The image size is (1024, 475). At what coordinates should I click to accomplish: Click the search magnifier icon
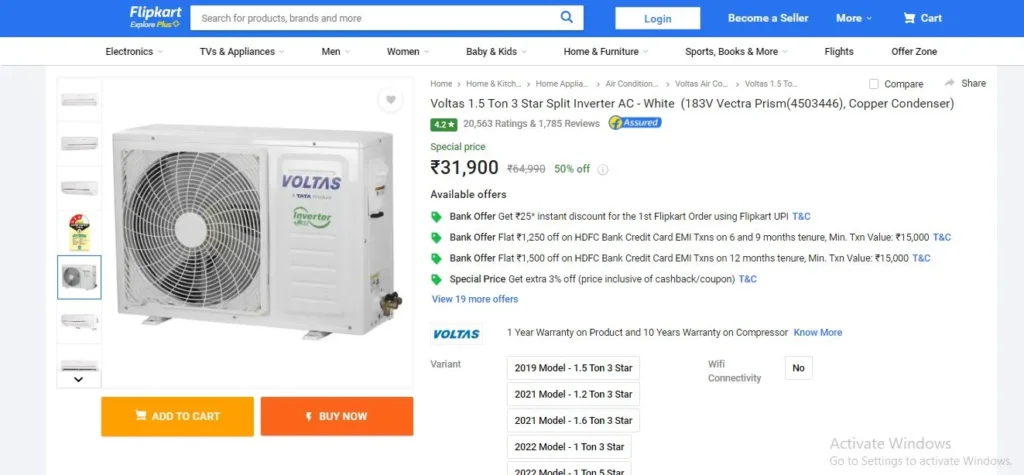[566, 18]
